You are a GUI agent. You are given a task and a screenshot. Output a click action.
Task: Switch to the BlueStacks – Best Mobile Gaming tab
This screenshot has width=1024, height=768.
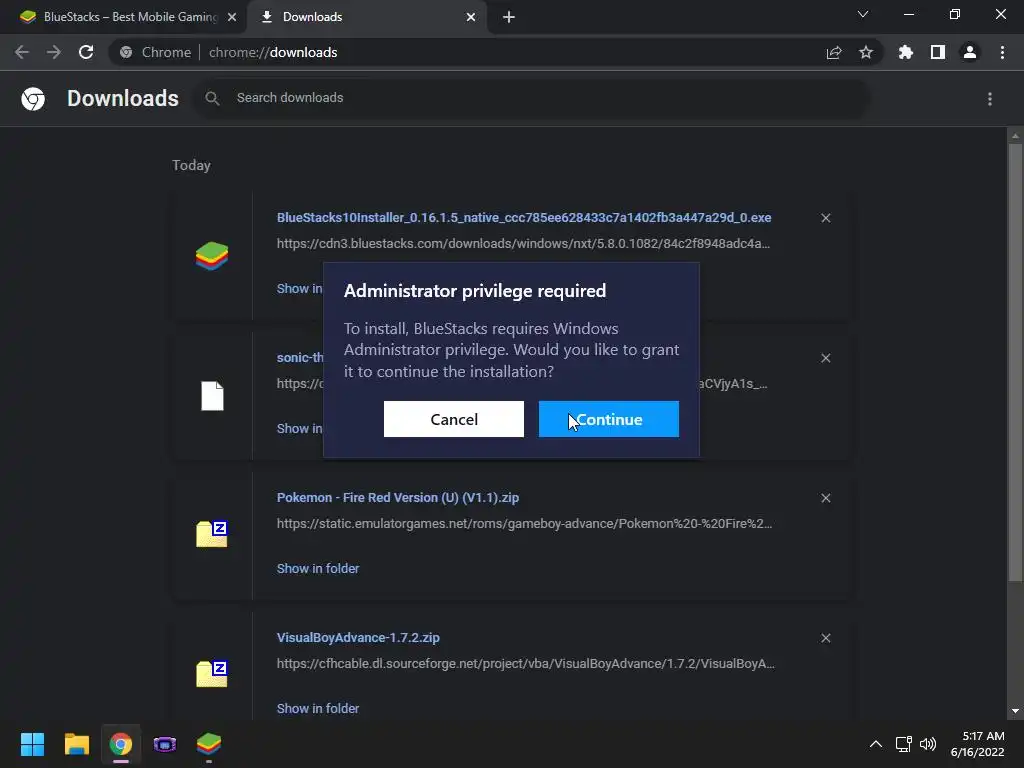[x=129, y=17]
